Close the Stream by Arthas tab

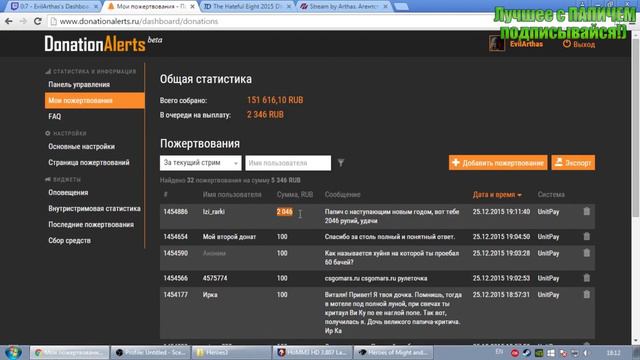385,7
